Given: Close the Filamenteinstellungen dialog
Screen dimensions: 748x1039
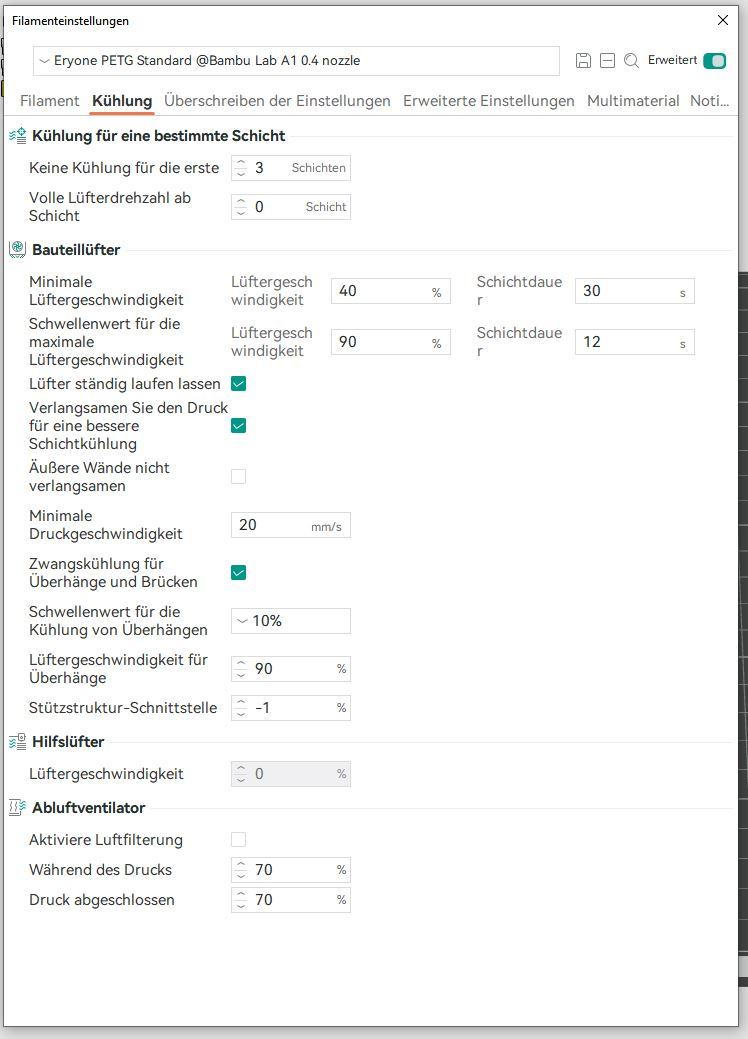Looking at the screenshot, I should tap(723, 20).
